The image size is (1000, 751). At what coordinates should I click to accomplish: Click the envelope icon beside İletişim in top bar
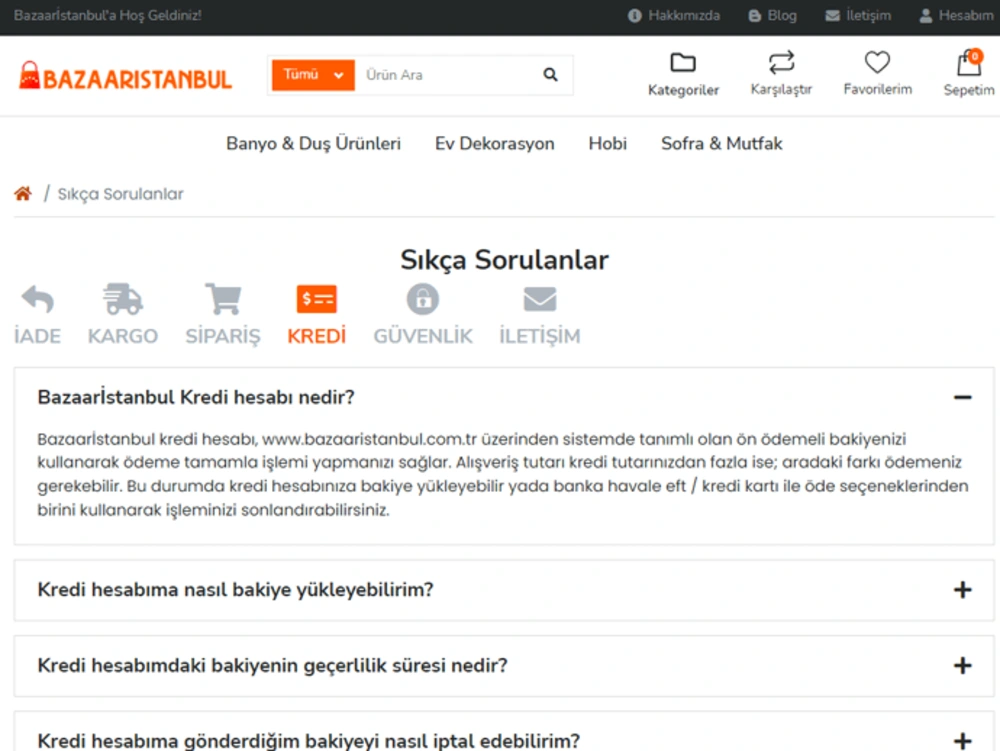[832, 15]
